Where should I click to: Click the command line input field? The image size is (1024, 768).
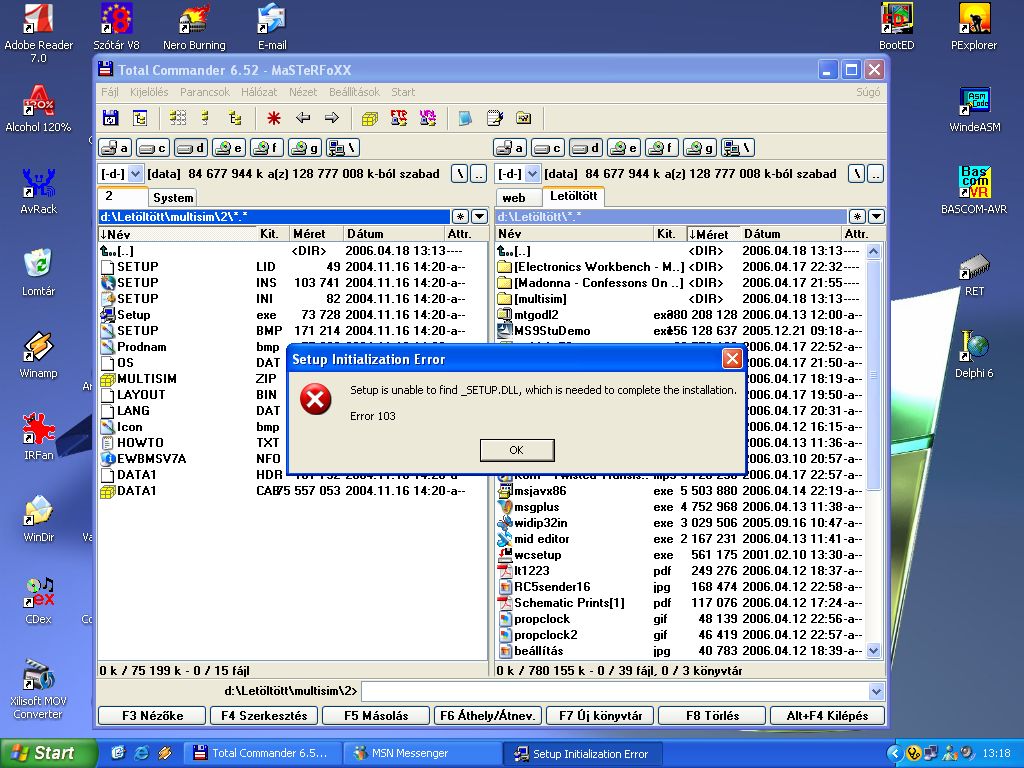615,692
